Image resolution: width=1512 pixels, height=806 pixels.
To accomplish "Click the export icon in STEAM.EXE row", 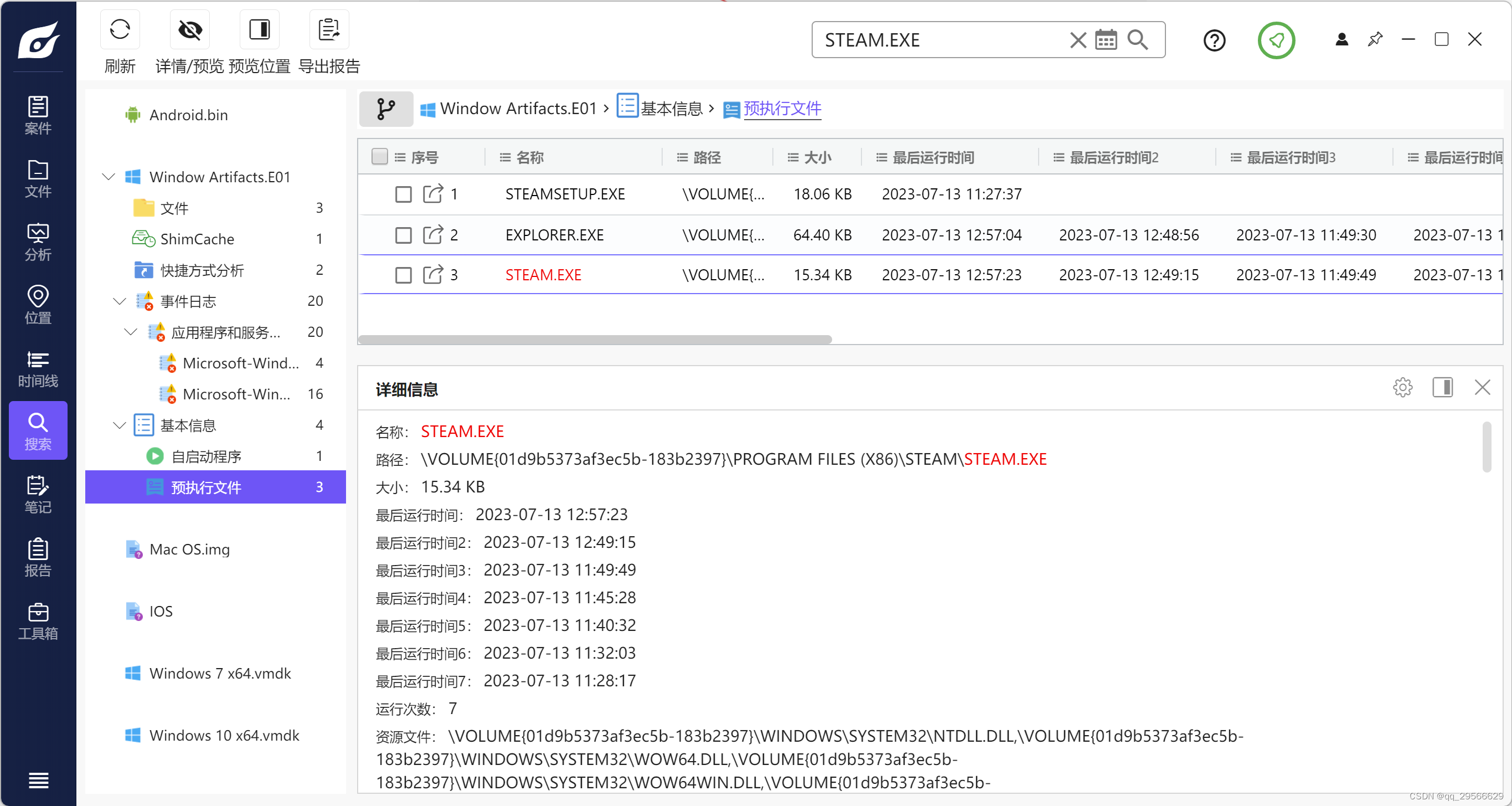I will tap(432, 275).
